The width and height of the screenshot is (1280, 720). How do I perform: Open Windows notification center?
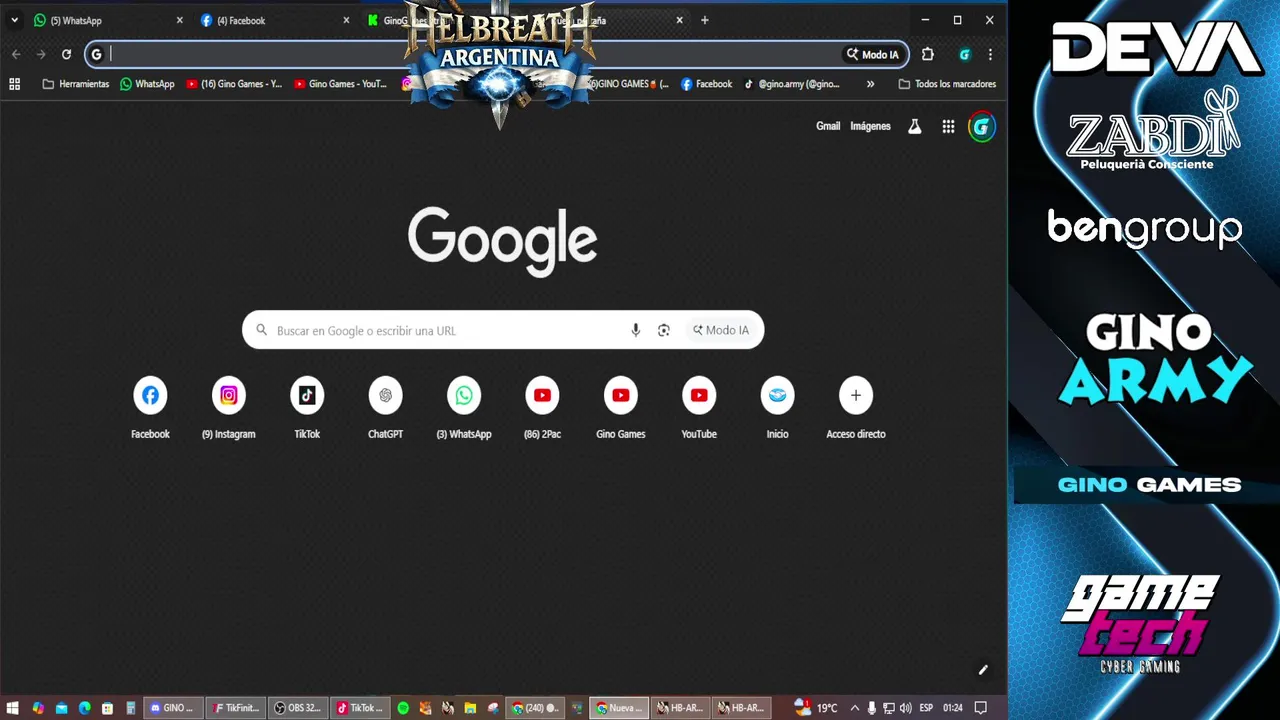(x=981, y=708)
